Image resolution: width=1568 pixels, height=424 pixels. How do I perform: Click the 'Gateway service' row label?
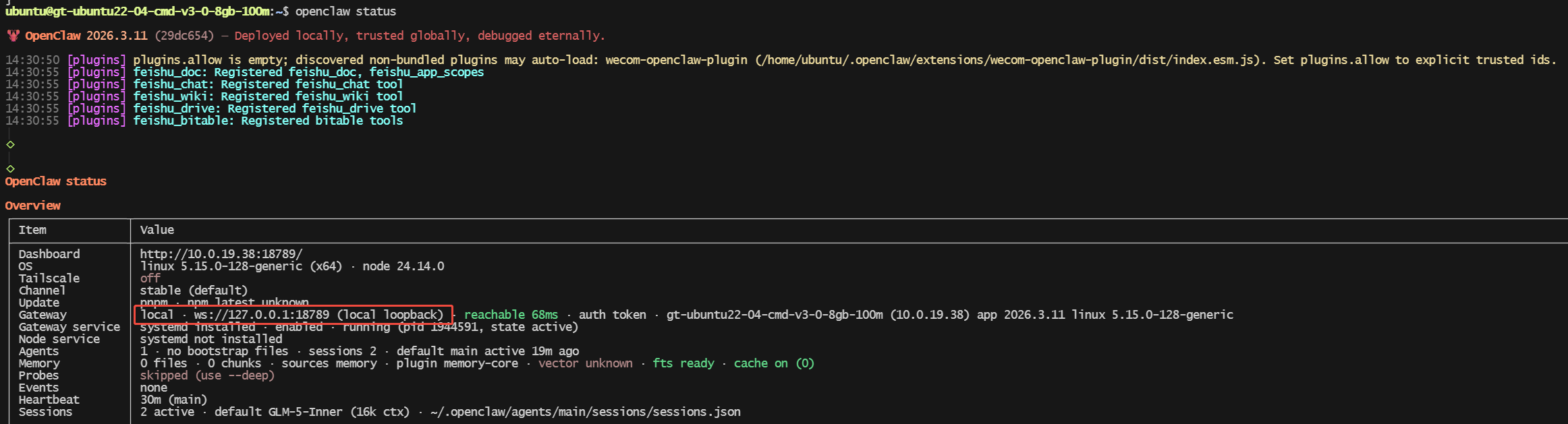click(69, 327)
